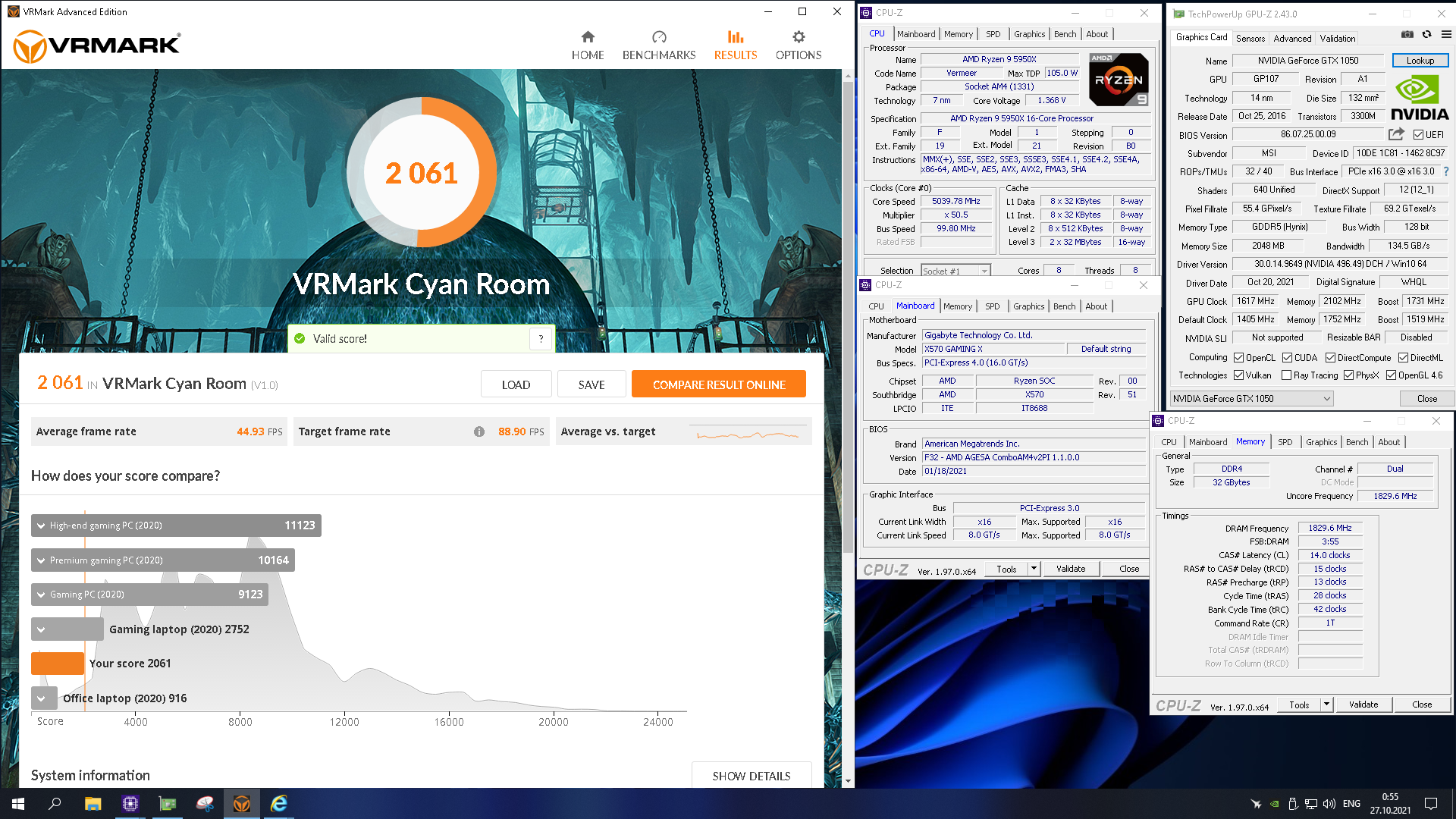The width and height of the screenshot is (1456, 819).
Task: Click the VRMark scrollbar down arrow
Action: point(848,781)
